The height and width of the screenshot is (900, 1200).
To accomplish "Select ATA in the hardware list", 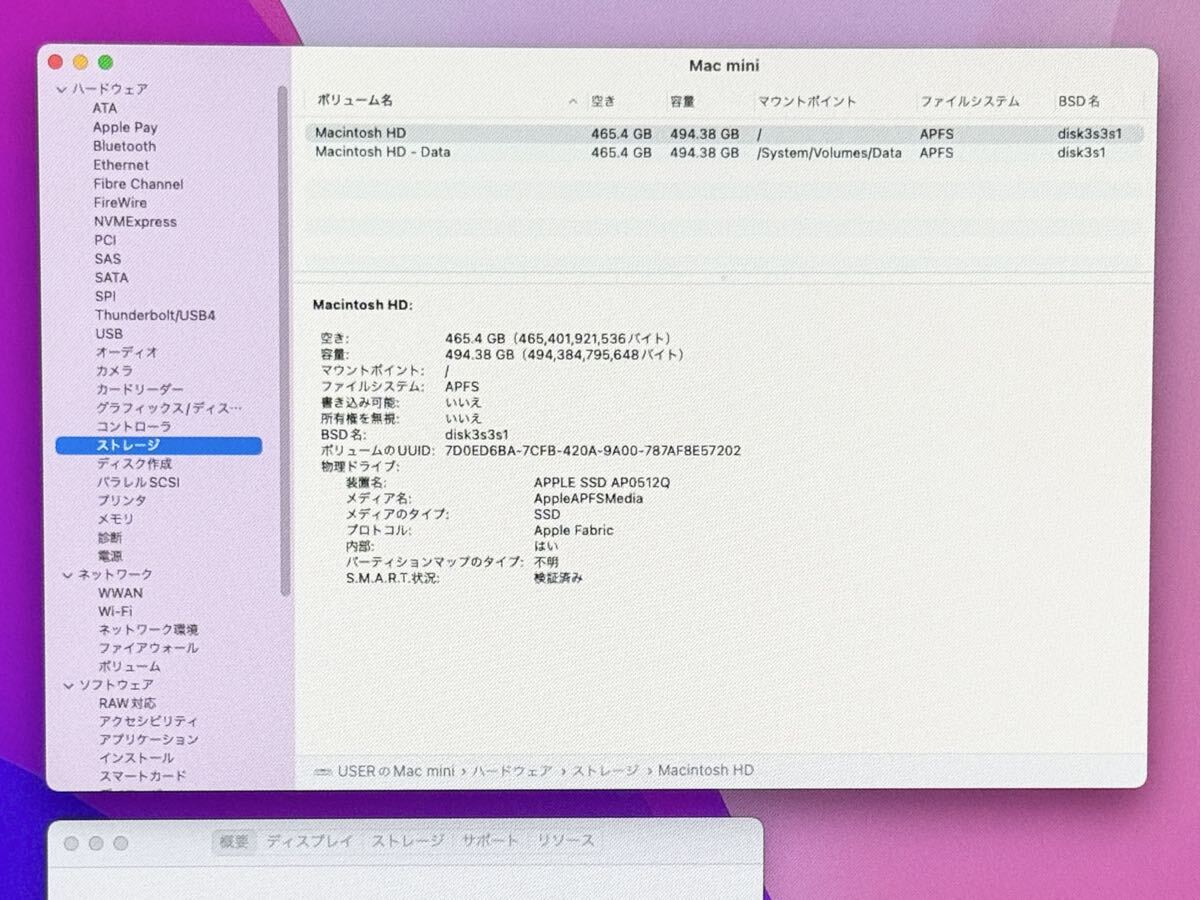I will click(105, 108).
